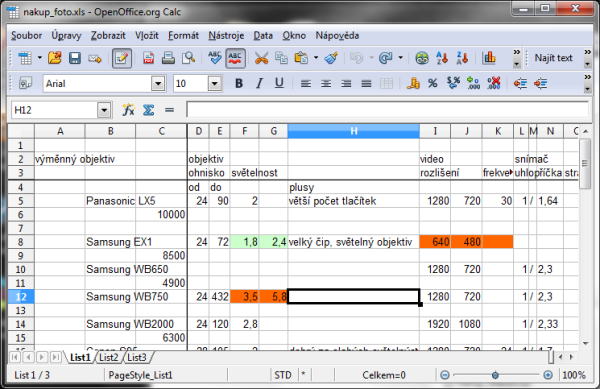Screen dimensions: 600x389
Task: Toggle Italic formatting
Action: click(259, 83)
